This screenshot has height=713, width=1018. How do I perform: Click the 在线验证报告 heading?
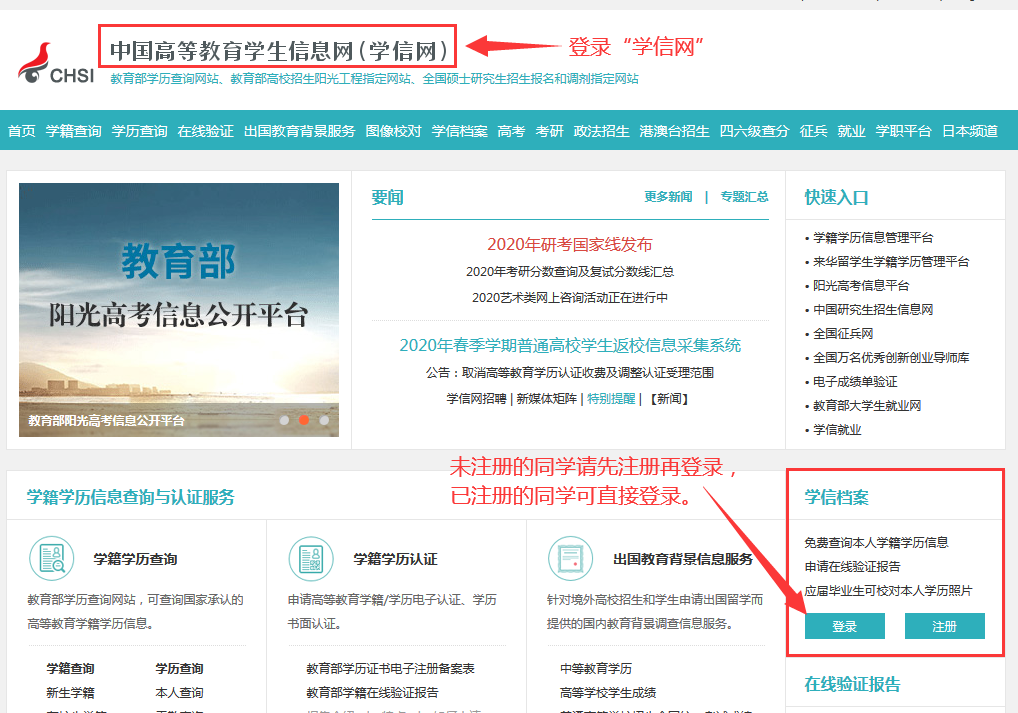pos(852,684)
